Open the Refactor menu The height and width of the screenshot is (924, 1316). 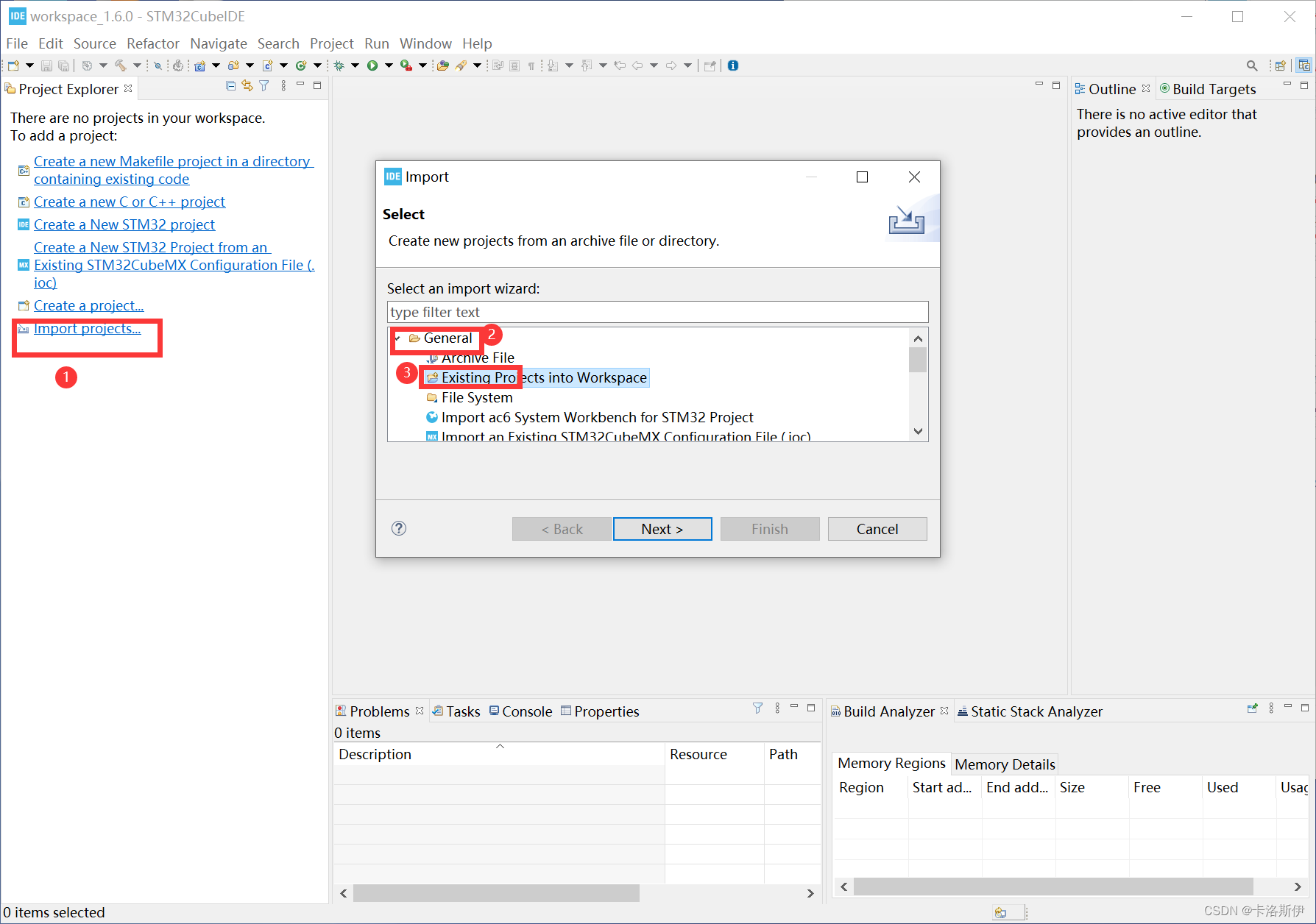153,43
